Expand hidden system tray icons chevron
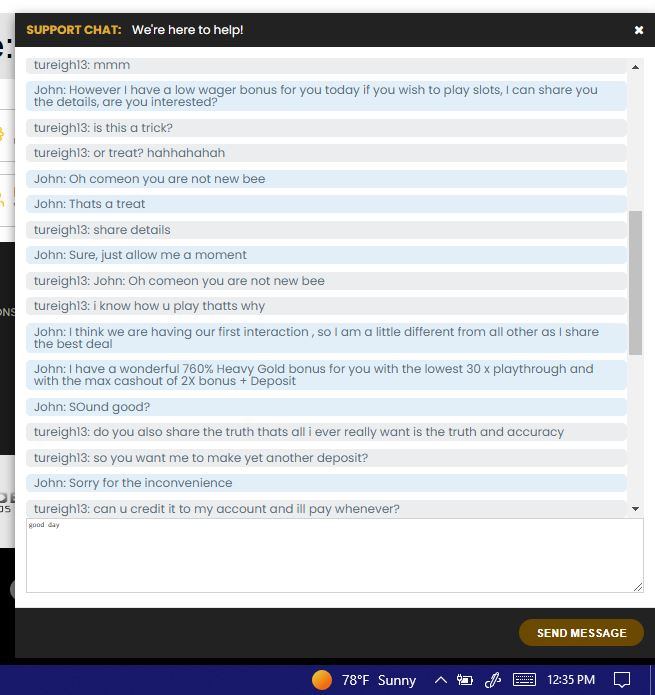 point(441,680)
